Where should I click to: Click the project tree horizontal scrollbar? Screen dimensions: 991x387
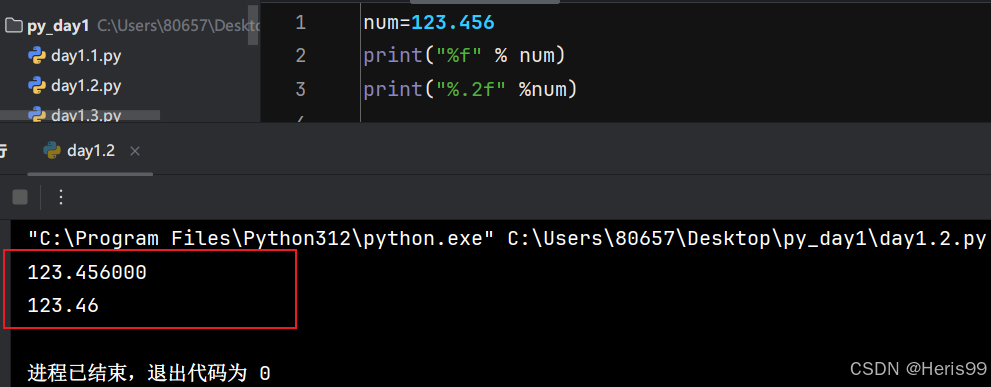point(80,116)
